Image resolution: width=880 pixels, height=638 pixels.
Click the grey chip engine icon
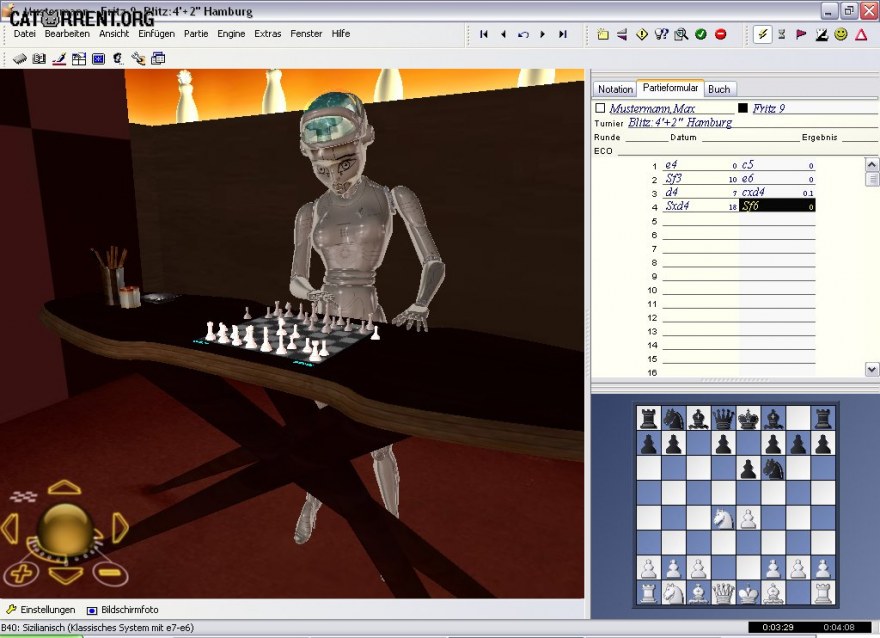point(20,58)
